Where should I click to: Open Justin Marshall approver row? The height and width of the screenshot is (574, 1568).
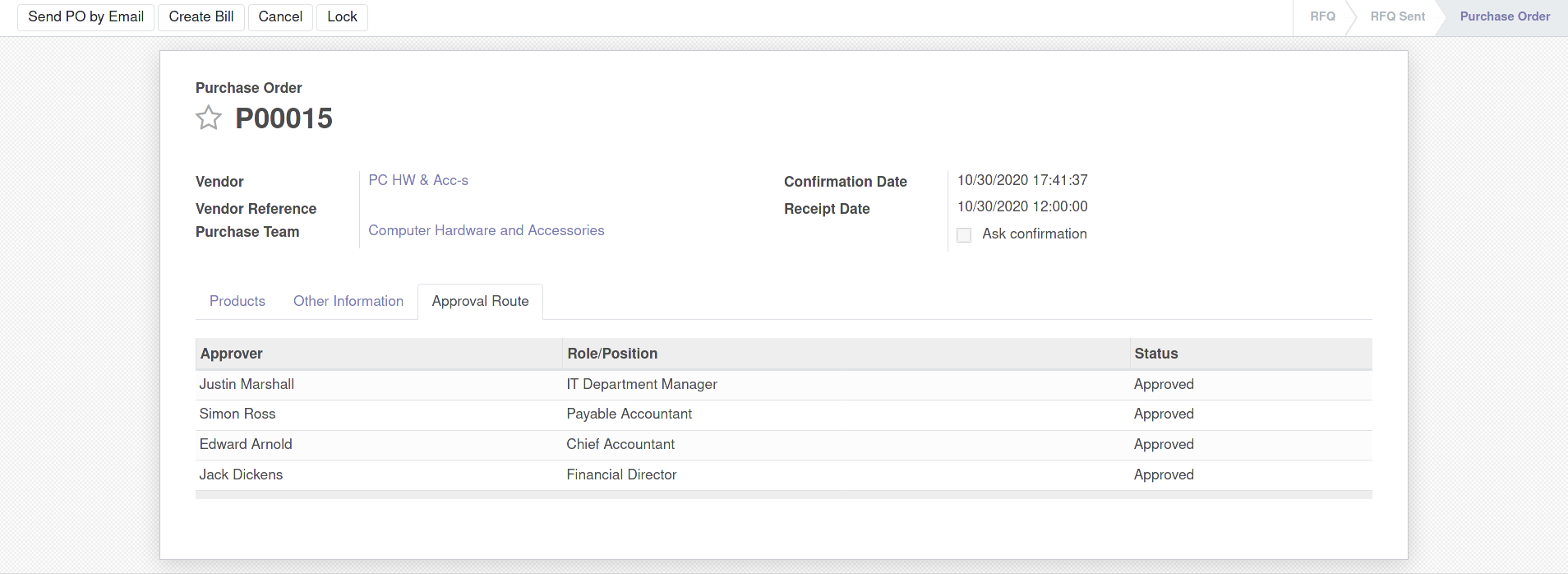click(247, 384)
